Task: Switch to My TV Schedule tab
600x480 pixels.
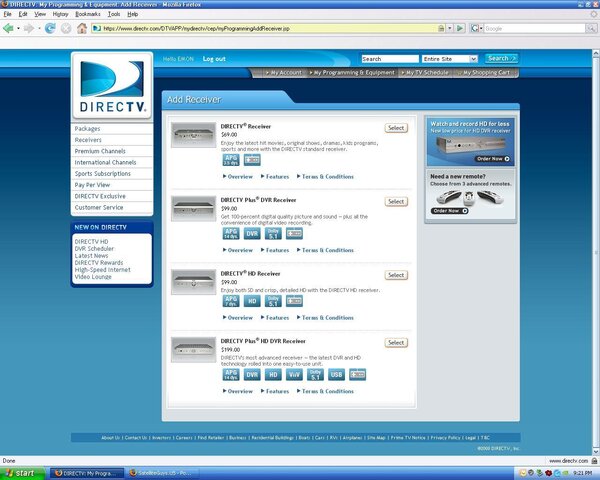Action: tap(424, 72)
